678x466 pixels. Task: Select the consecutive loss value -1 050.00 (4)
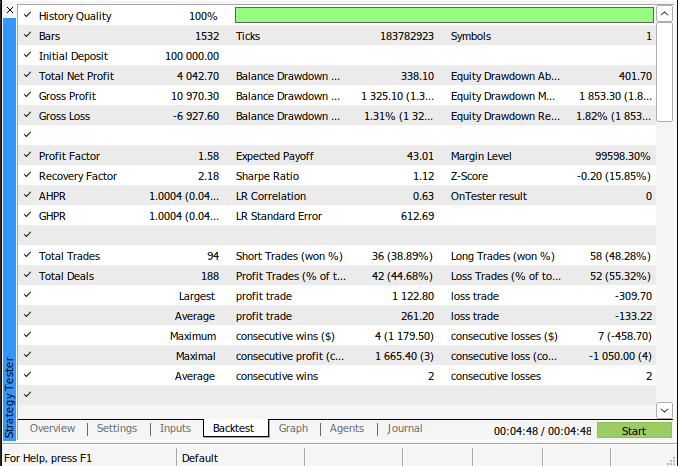point(620,356)
